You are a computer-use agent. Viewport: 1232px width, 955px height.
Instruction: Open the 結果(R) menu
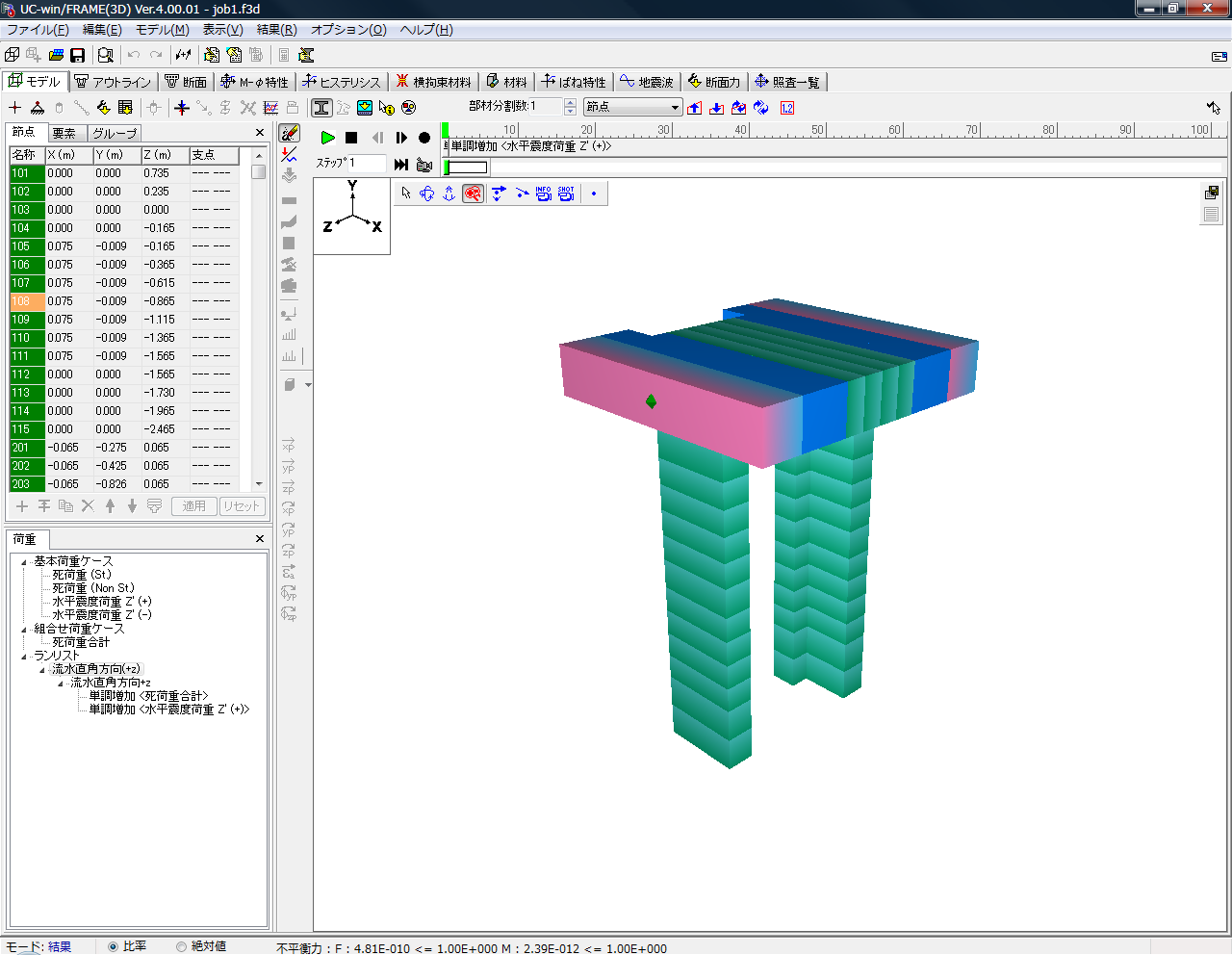click(276, 30)
